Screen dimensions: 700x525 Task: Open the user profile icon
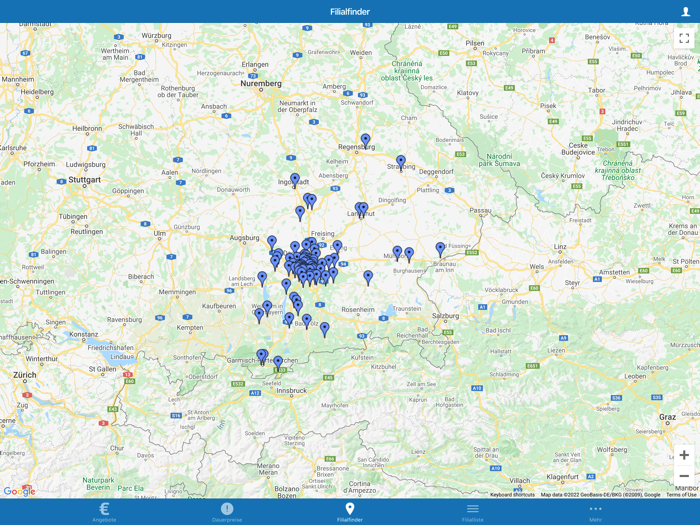coord(685,12)
